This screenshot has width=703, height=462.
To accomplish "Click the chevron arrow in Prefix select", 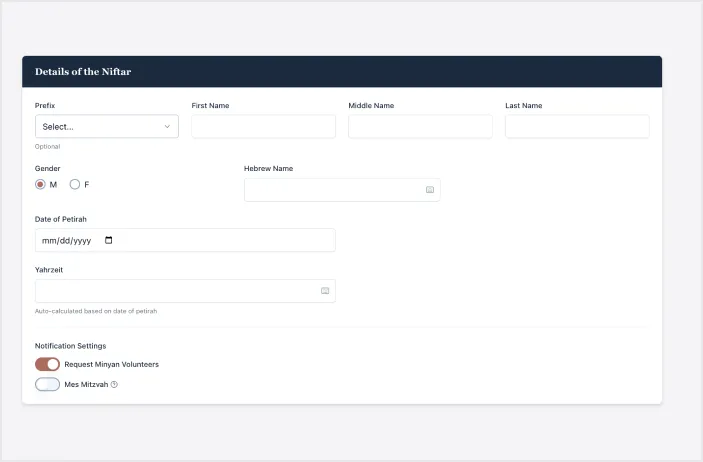I will tap(167, 127).
